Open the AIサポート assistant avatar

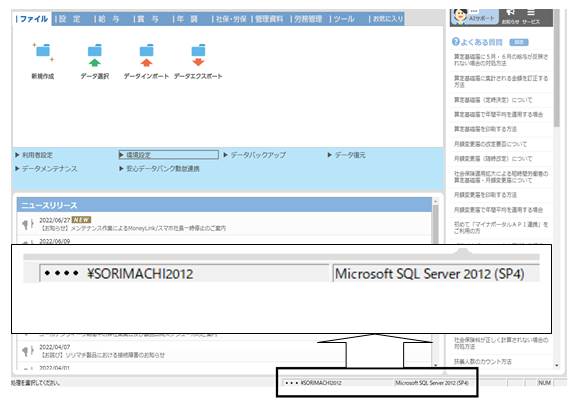tap(460, 16)
